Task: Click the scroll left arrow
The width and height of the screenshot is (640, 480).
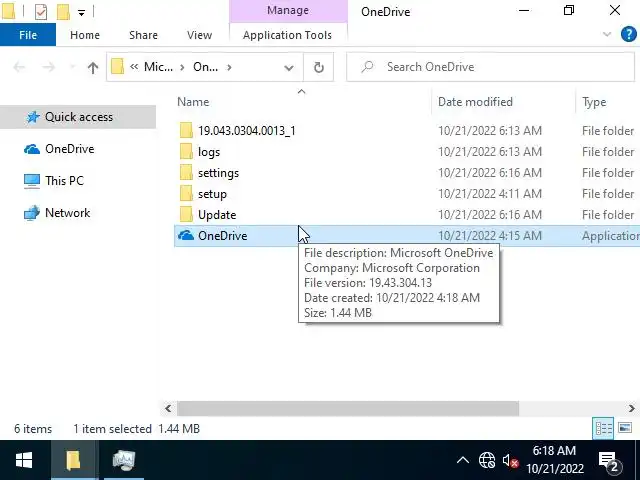Action: tap(168, 408)
